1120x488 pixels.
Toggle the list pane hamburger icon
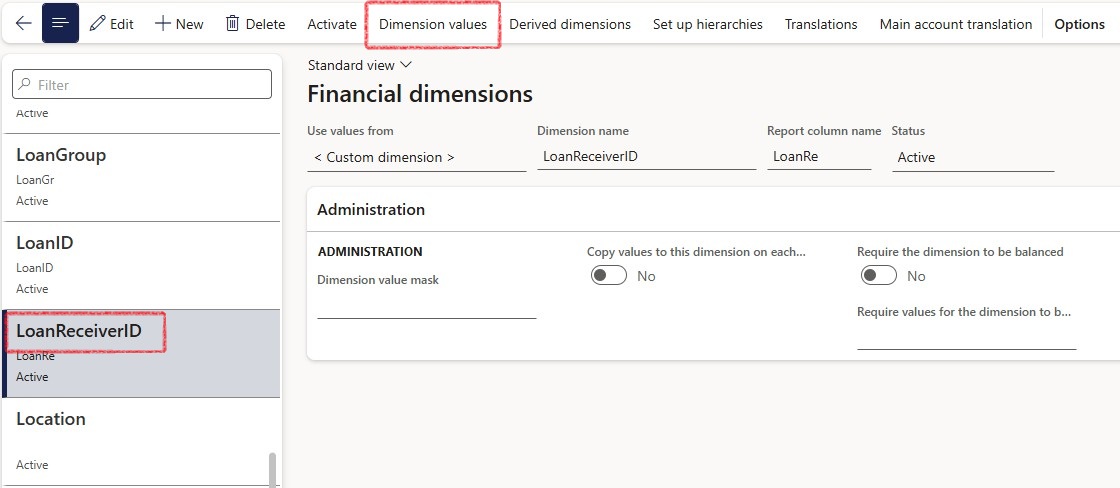pos(61,24)
